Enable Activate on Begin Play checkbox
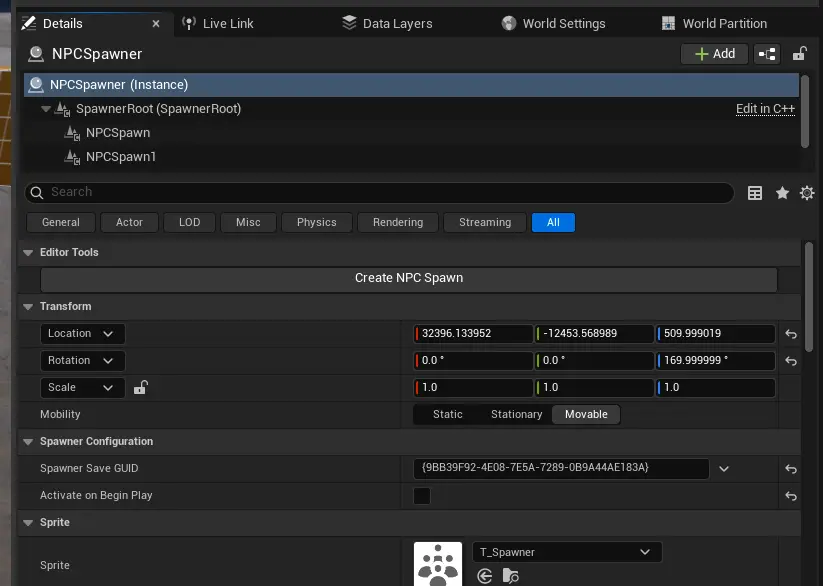 click(422, 496)
